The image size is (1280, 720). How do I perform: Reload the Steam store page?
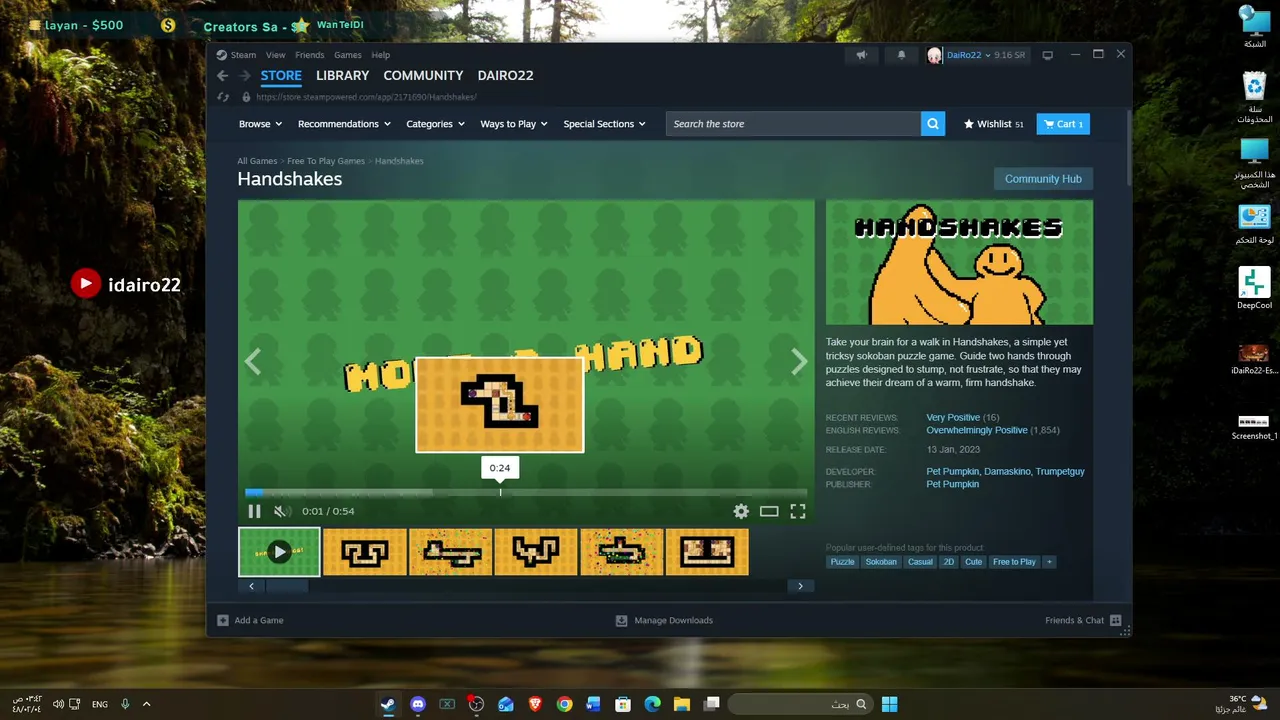[223, 97]
